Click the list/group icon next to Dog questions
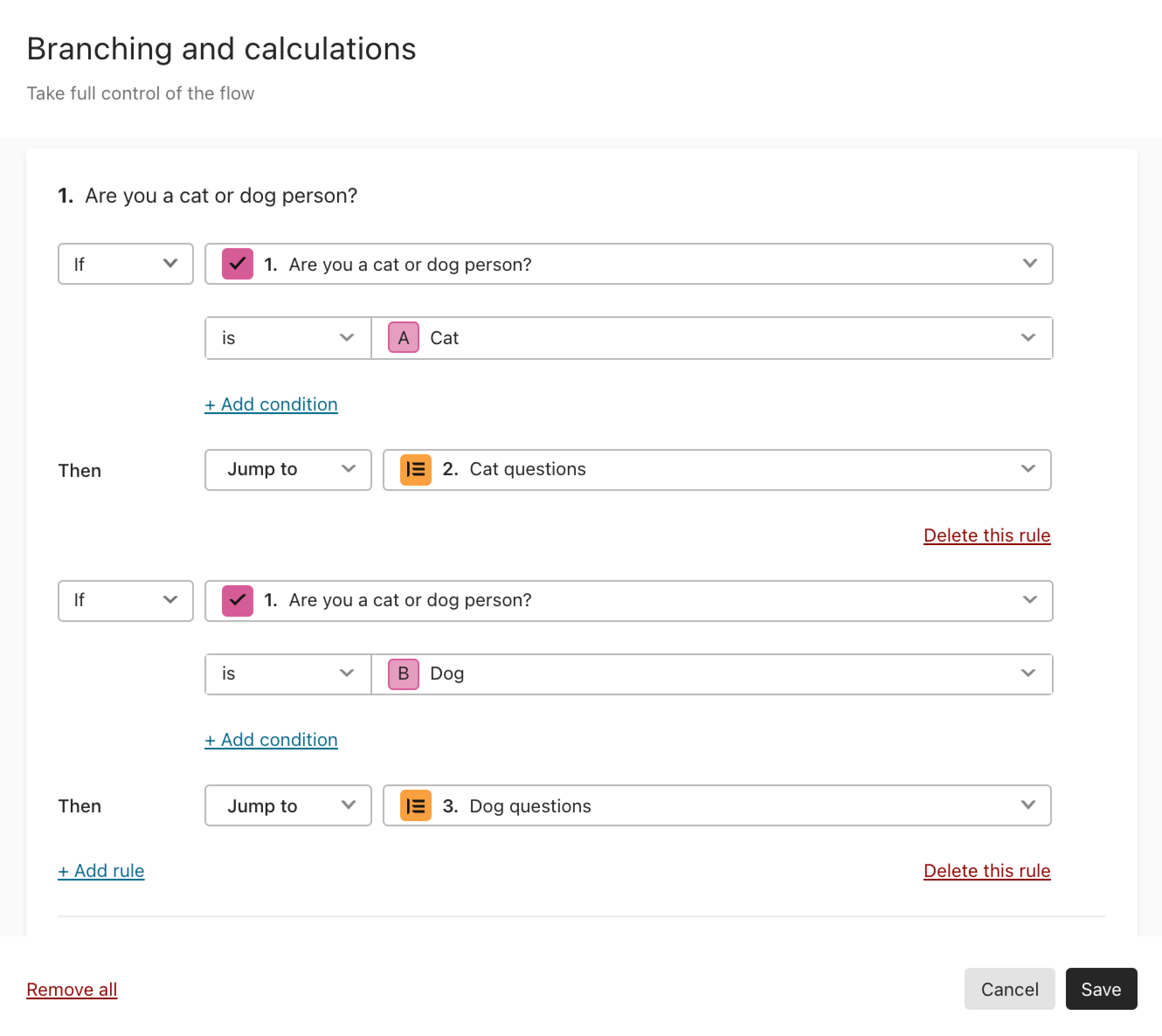1162x1036 pixels. tap(415, 805)
